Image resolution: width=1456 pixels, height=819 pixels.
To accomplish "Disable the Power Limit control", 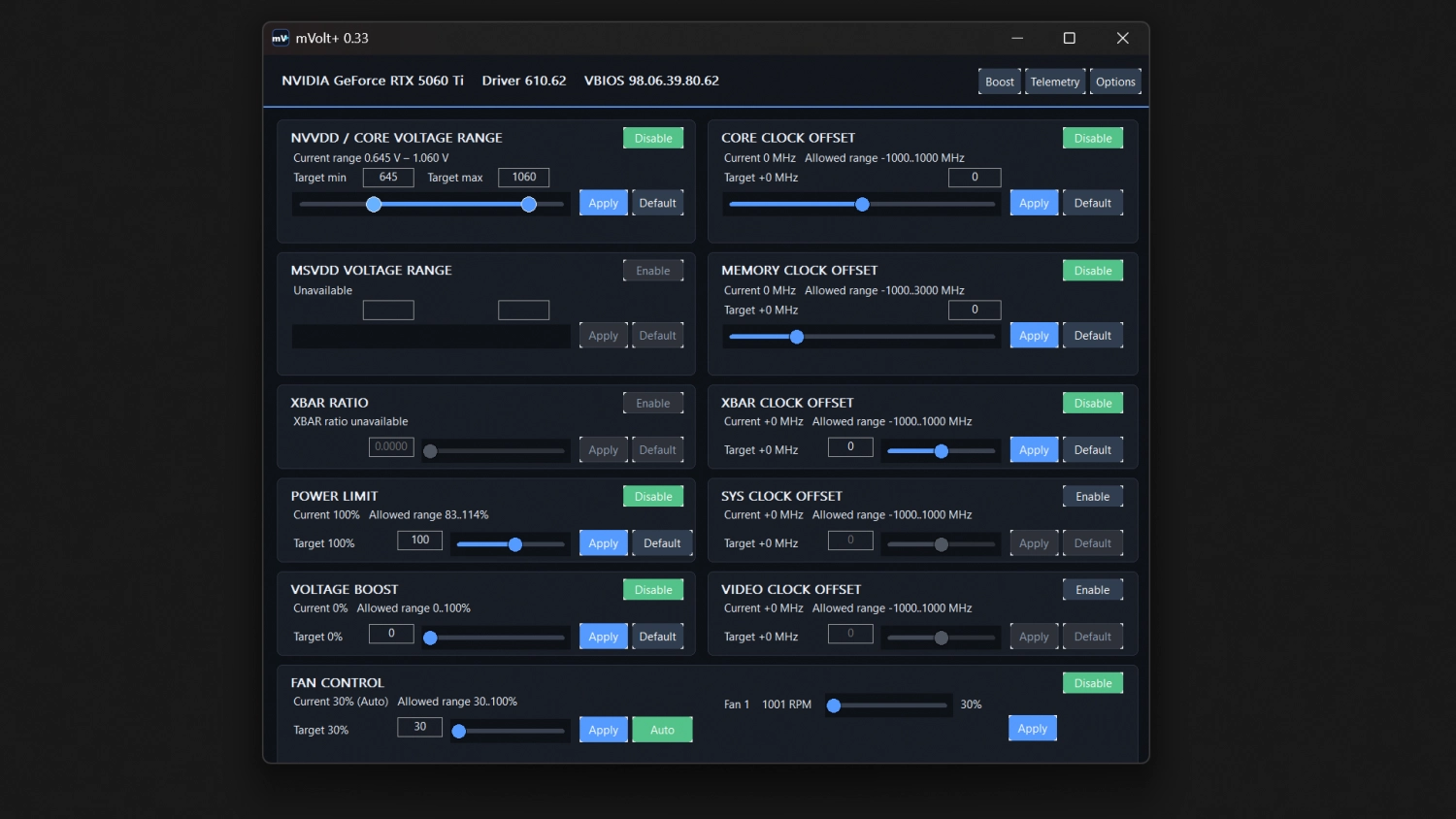I will pos(653,496).
